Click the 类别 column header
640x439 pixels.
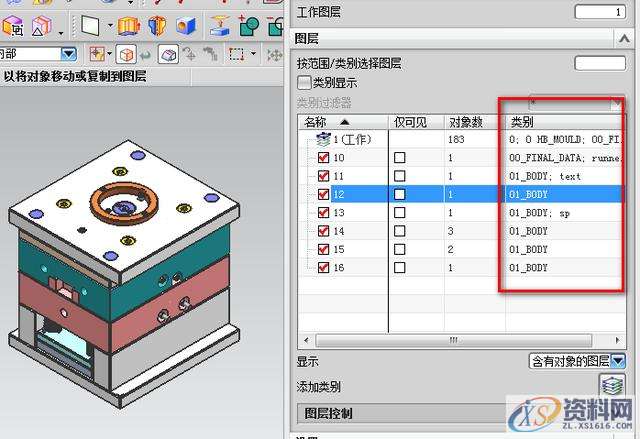(565, 122)
